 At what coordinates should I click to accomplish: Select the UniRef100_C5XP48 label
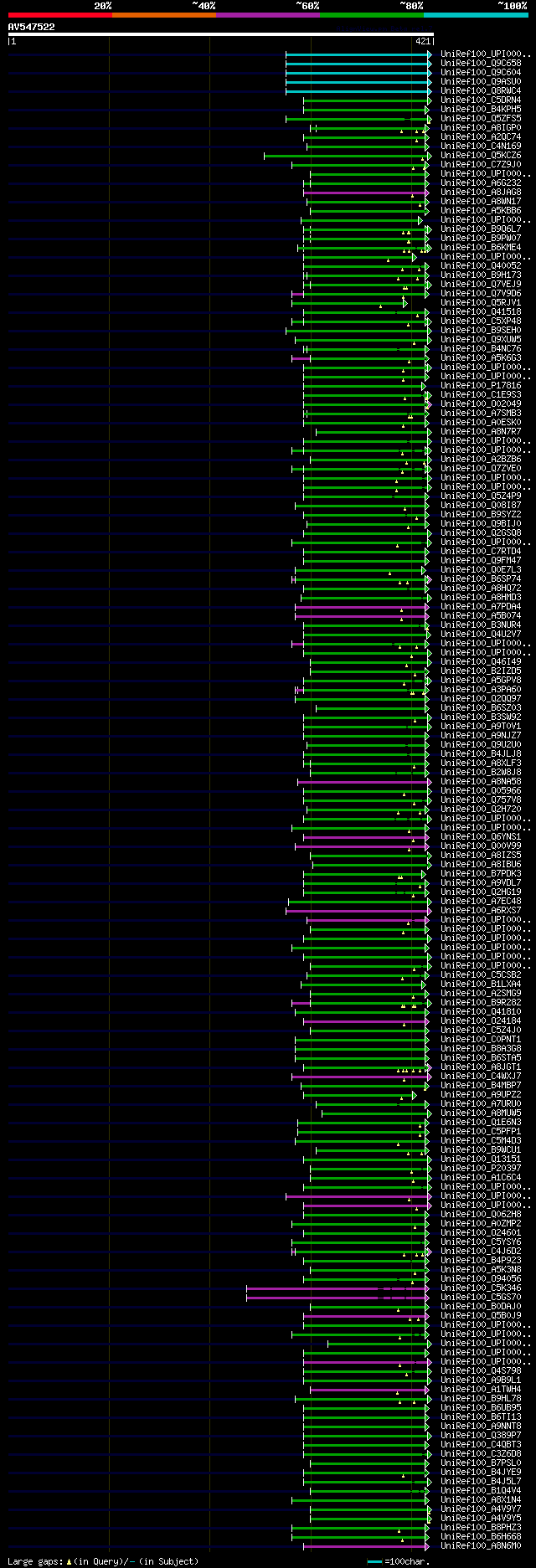coord(481,321)
